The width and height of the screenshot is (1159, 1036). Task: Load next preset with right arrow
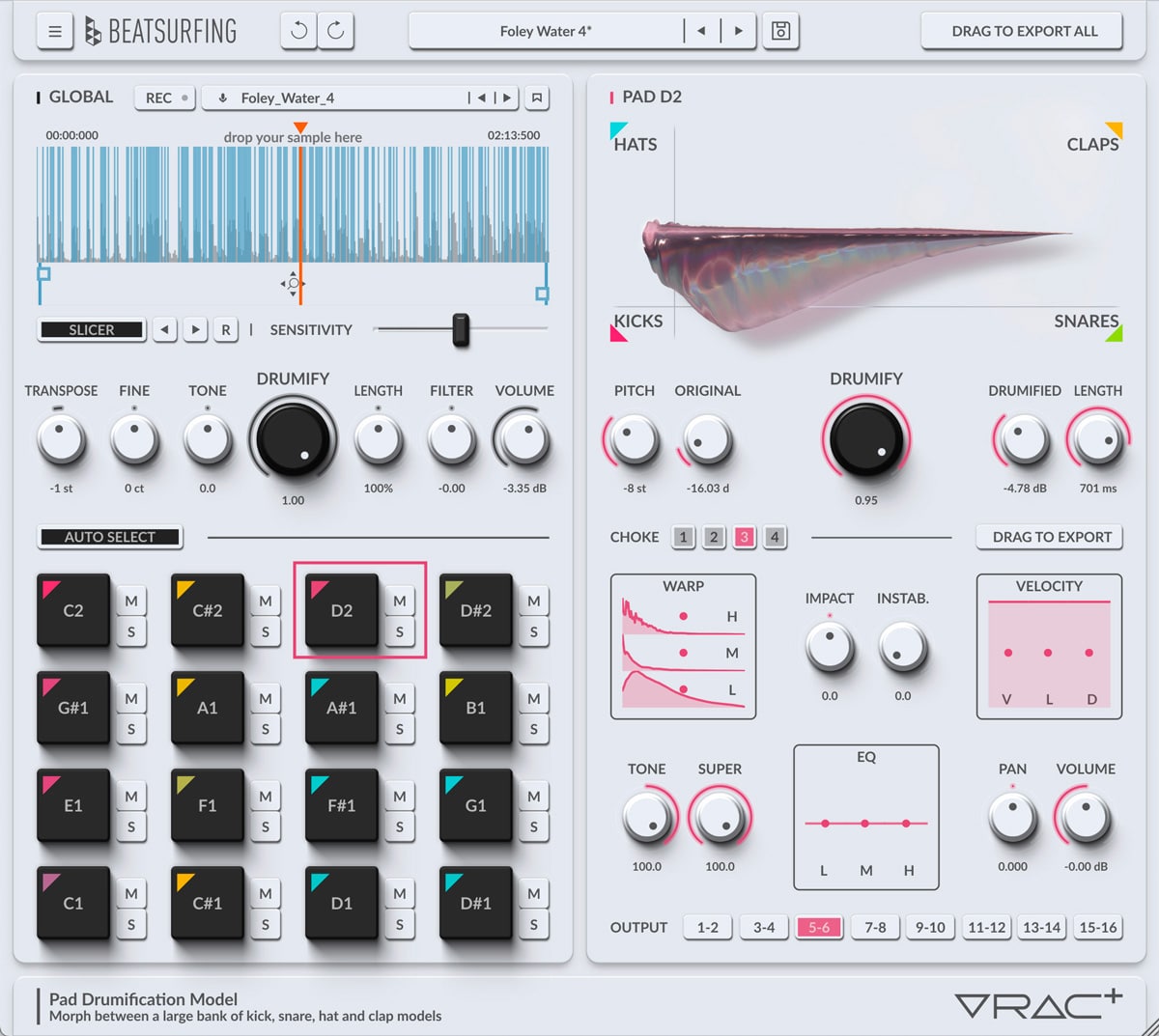tap(739, 31)
